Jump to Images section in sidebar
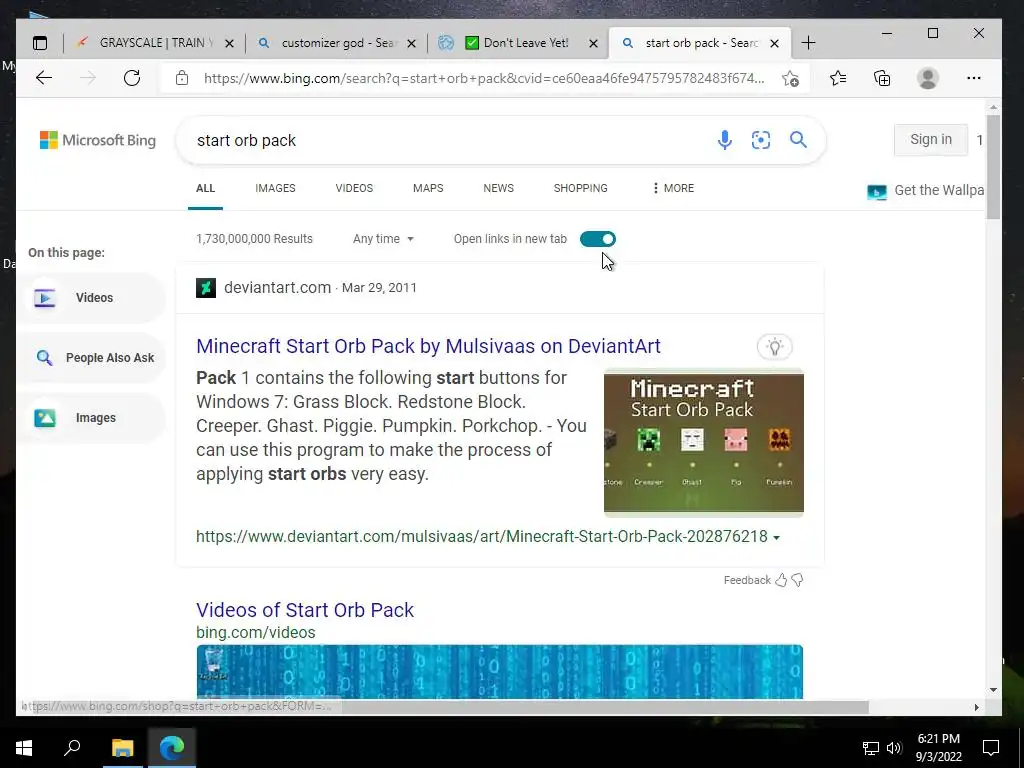 tap(91, 418)
